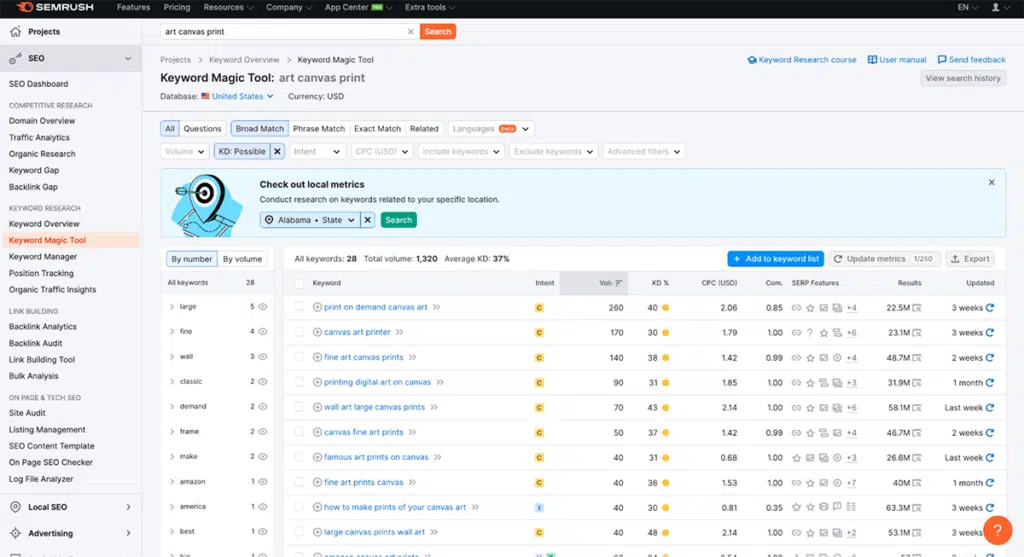Send feedback link
The image size is (1024, 557).
[971, 59]
